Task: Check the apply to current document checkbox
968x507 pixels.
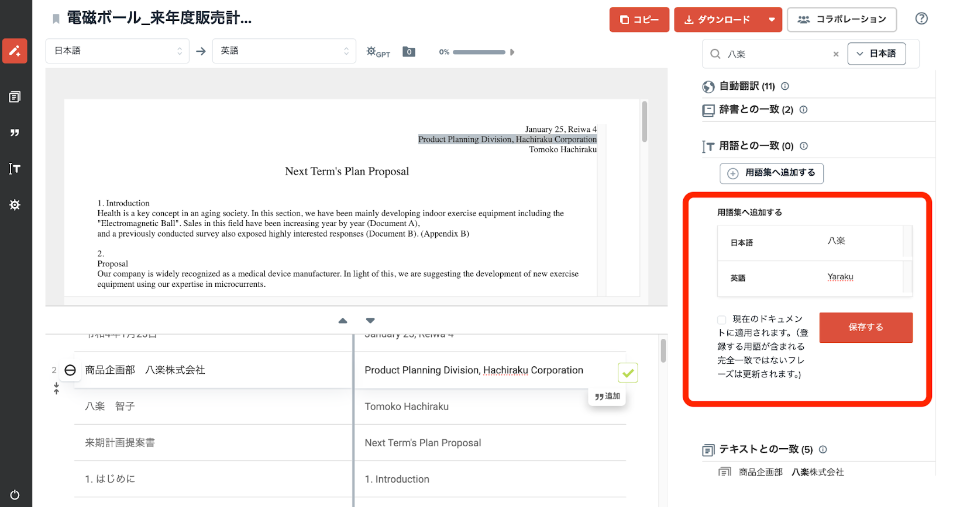Action: point(722,319)
